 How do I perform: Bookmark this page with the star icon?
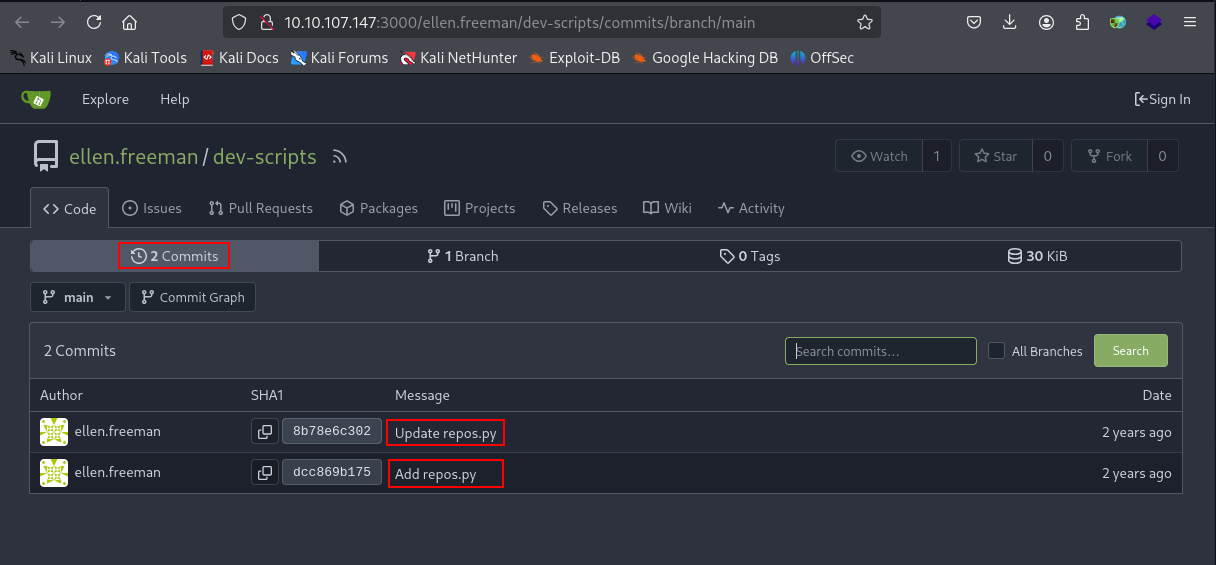(x=865, y=22)
